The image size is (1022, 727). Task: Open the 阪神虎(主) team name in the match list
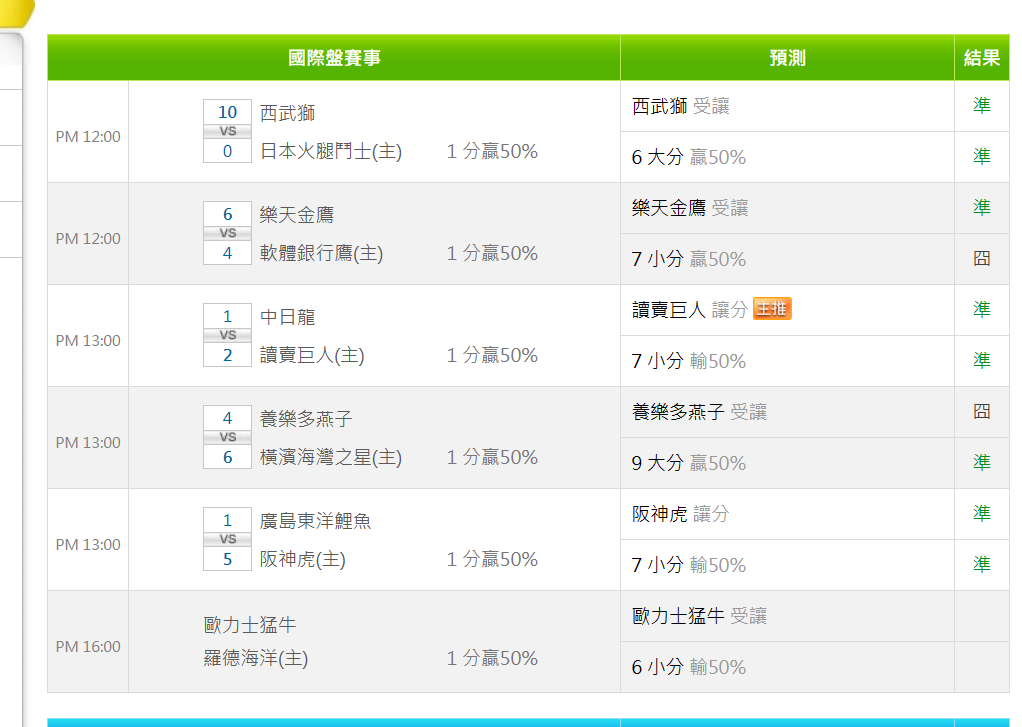tap(302, 559)
